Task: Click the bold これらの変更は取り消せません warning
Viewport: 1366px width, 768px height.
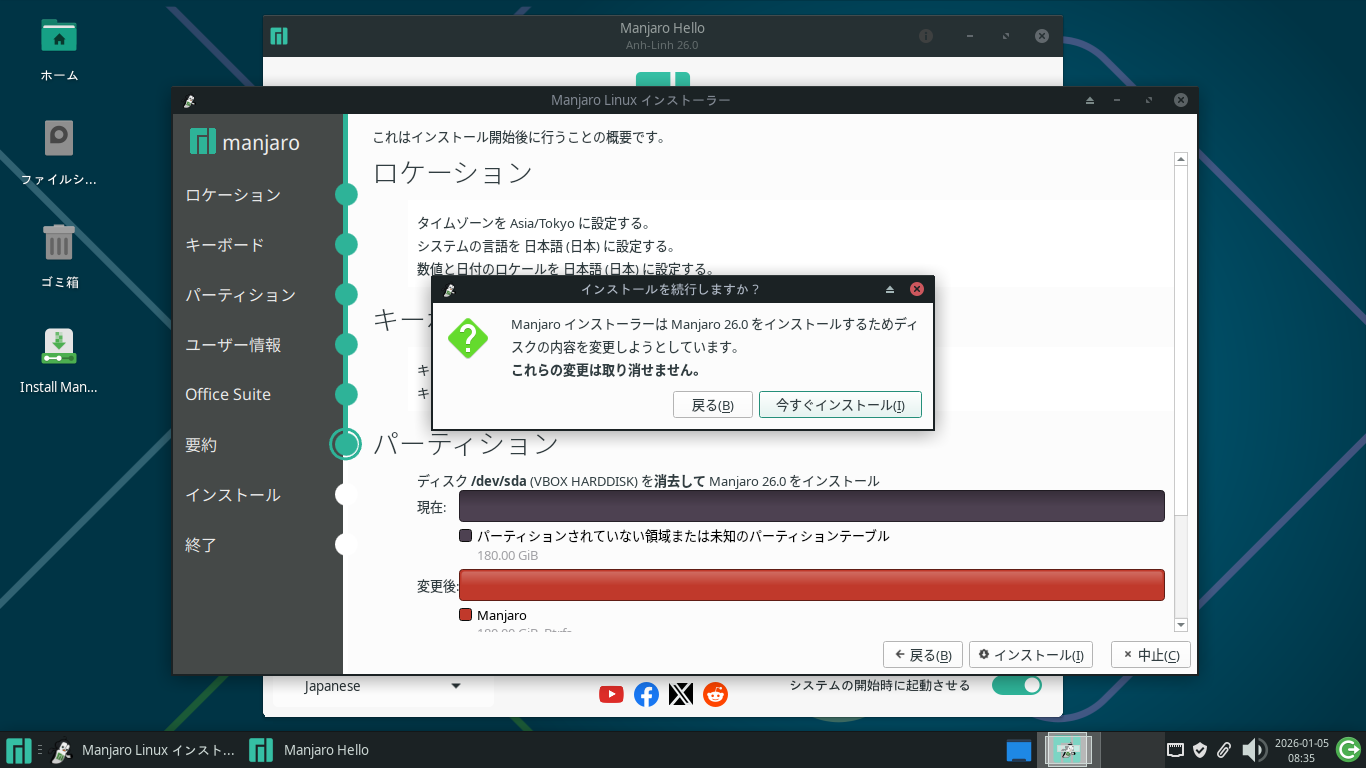Action: [x=605, y=371]
